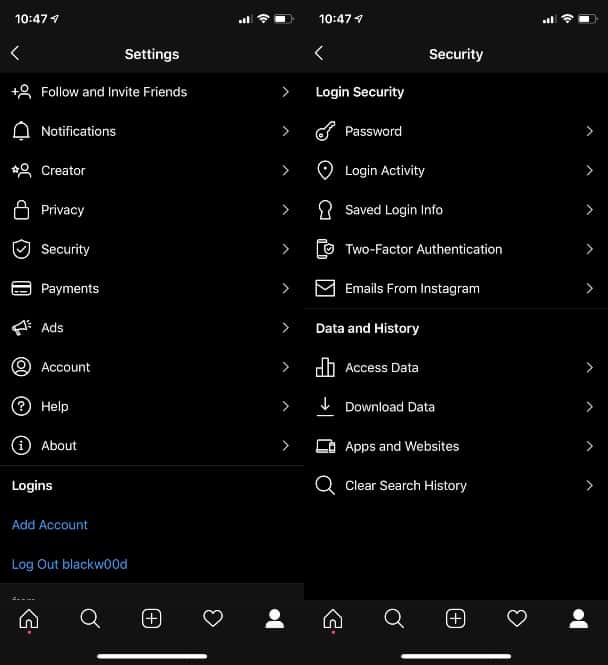Viewport: 608px width, 665px height.
Task: Tap Log Out blackw00d link
Action: (x=69, y=564)
